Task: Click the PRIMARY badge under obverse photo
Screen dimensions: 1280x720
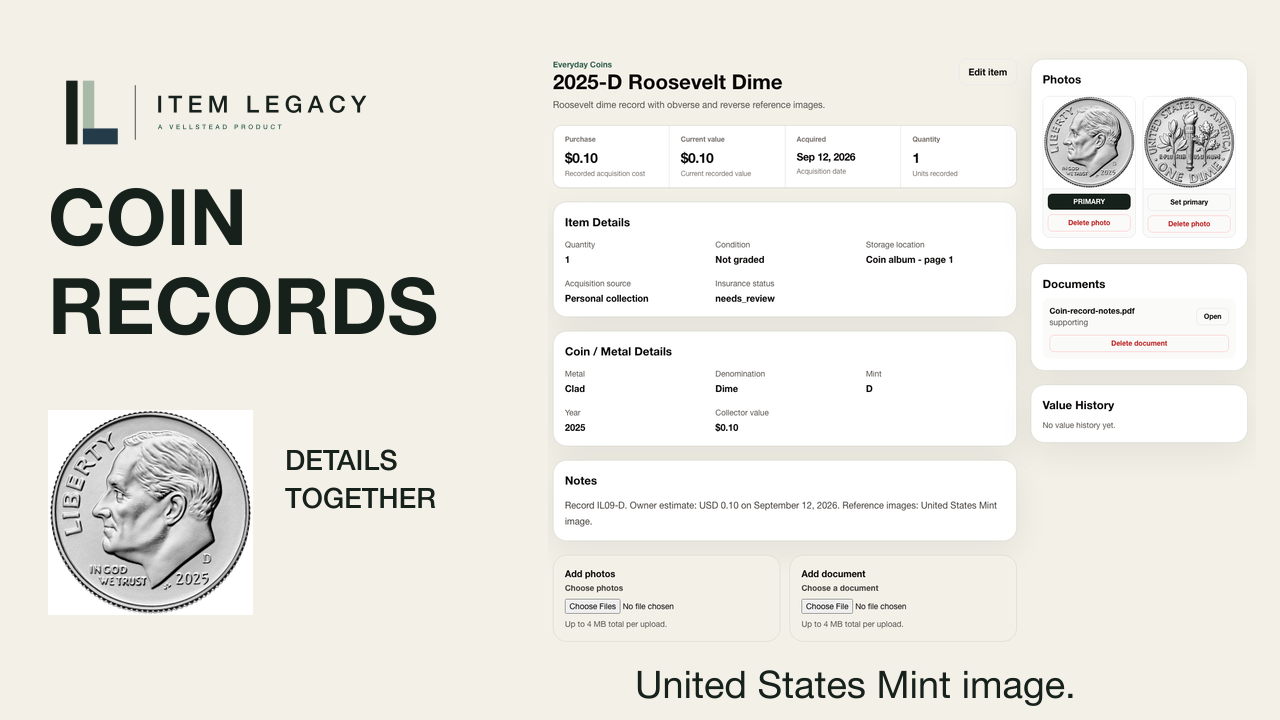Action: point(1089,202)
